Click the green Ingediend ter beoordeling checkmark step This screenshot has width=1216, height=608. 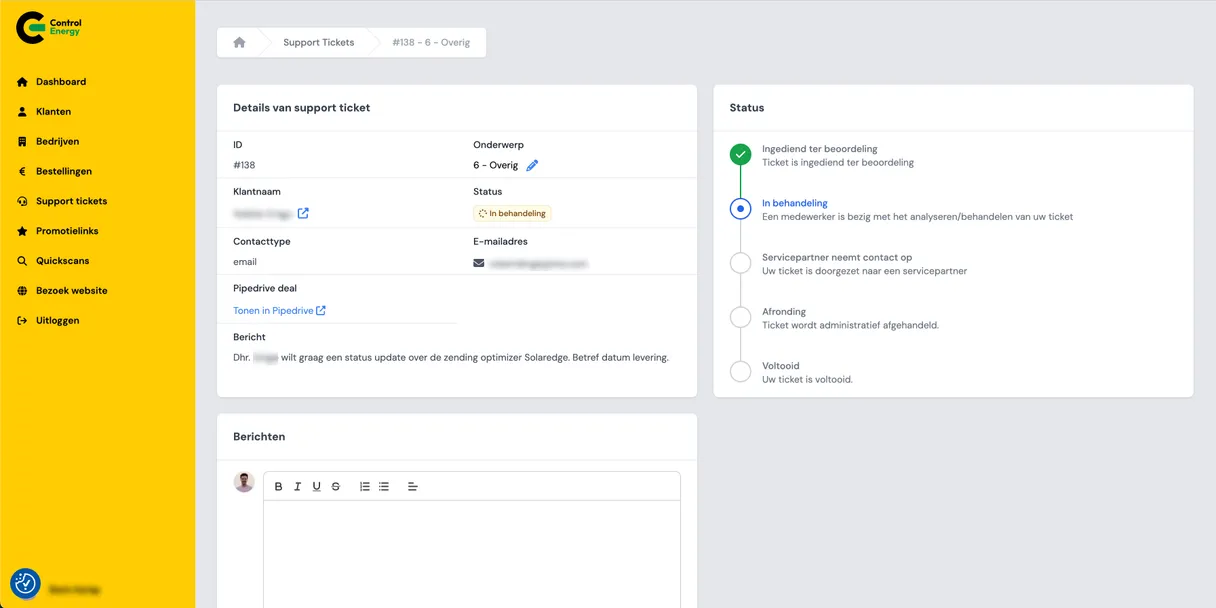pos(740,155)
